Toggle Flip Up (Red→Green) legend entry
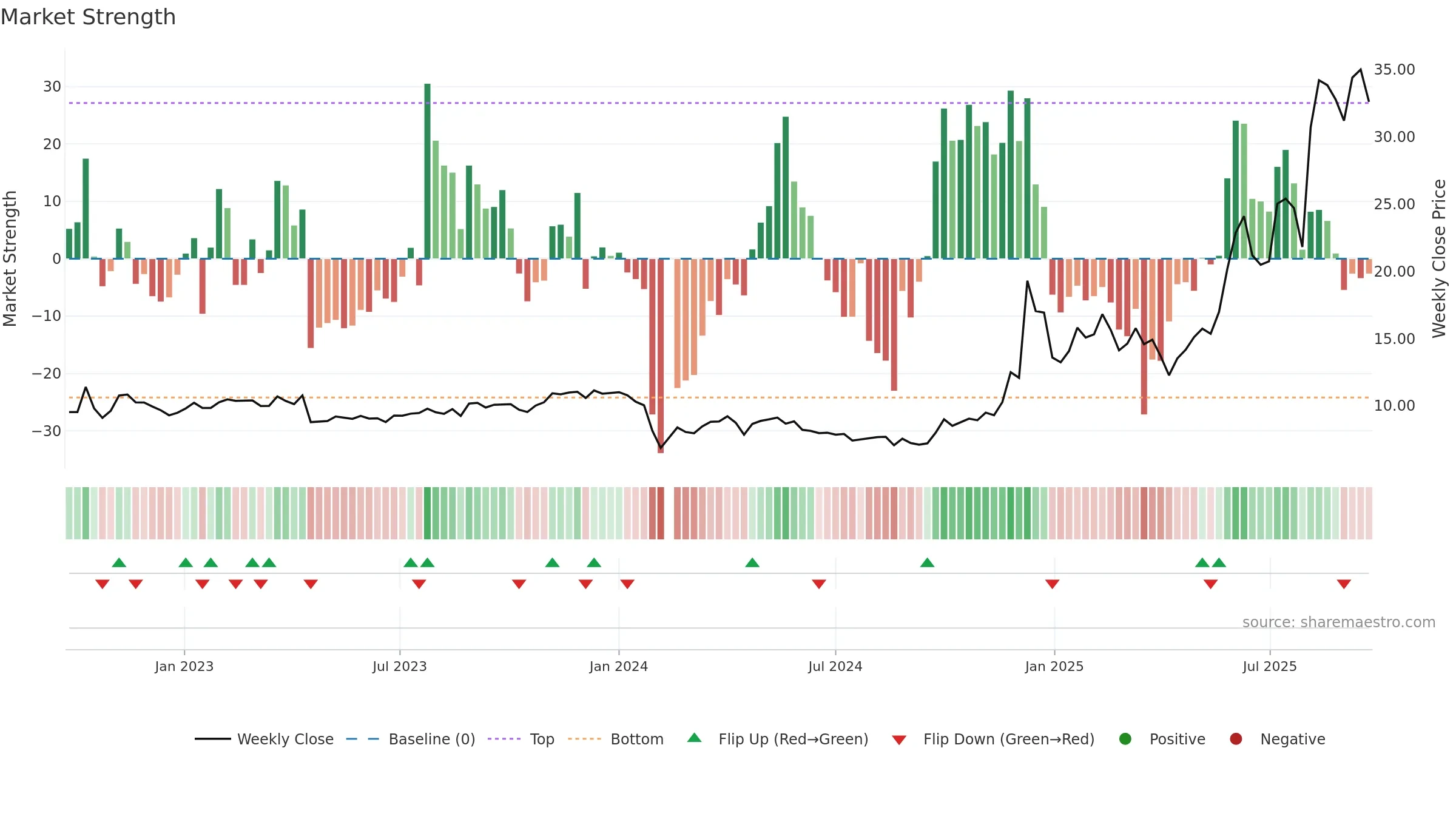 [x=778, y=739]
